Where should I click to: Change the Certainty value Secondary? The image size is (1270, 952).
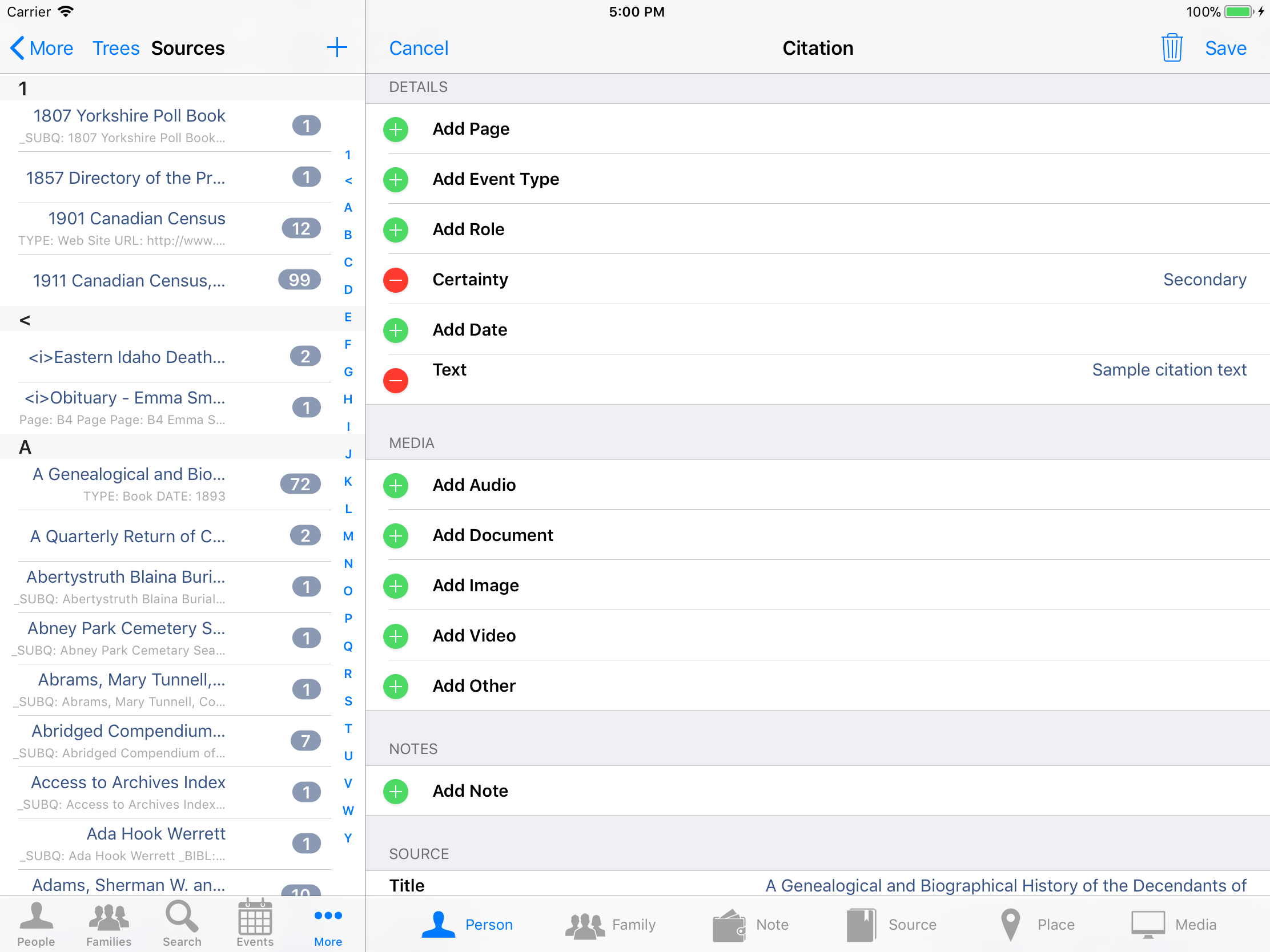click(x=1204, y=280)
